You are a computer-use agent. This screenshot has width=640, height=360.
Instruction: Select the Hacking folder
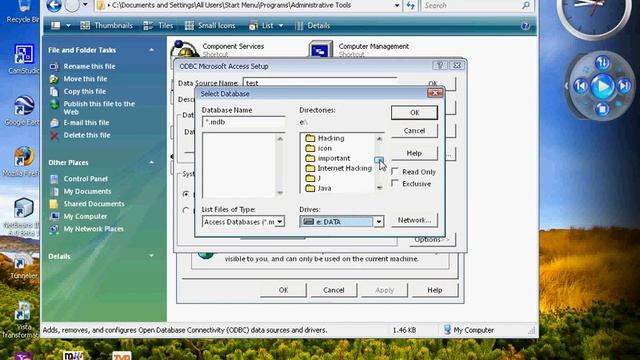[x=325, y=138]
